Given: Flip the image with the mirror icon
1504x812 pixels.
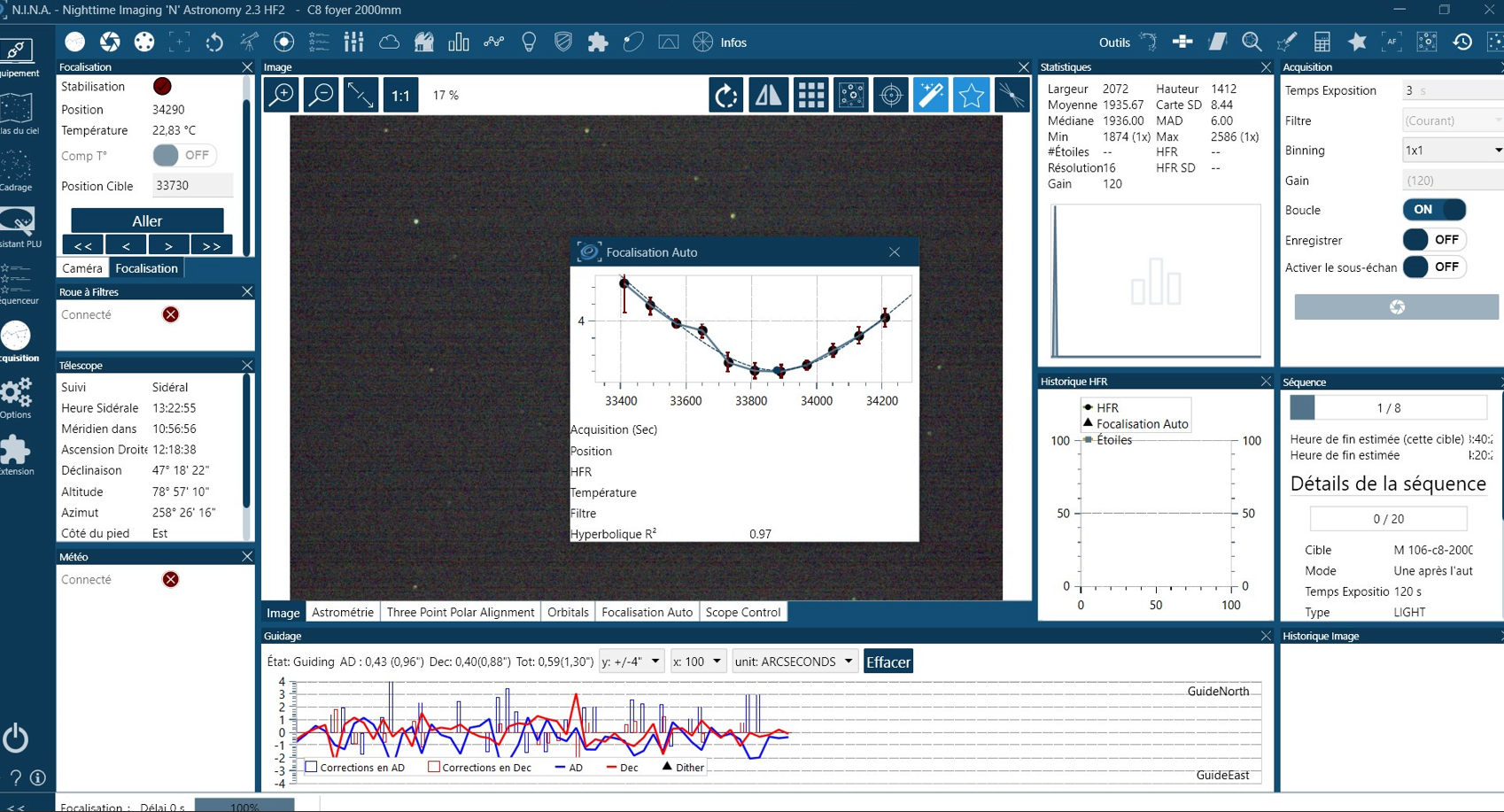Looking at the screenshot, I should [x=768, y=95].
